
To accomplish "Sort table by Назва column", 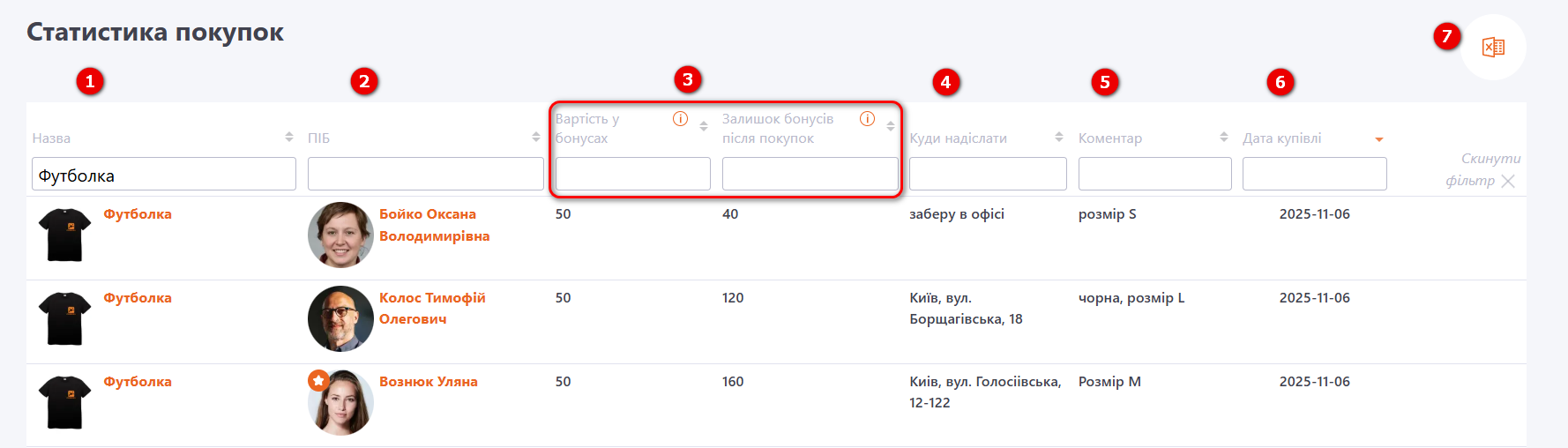I will coord(289,138).
